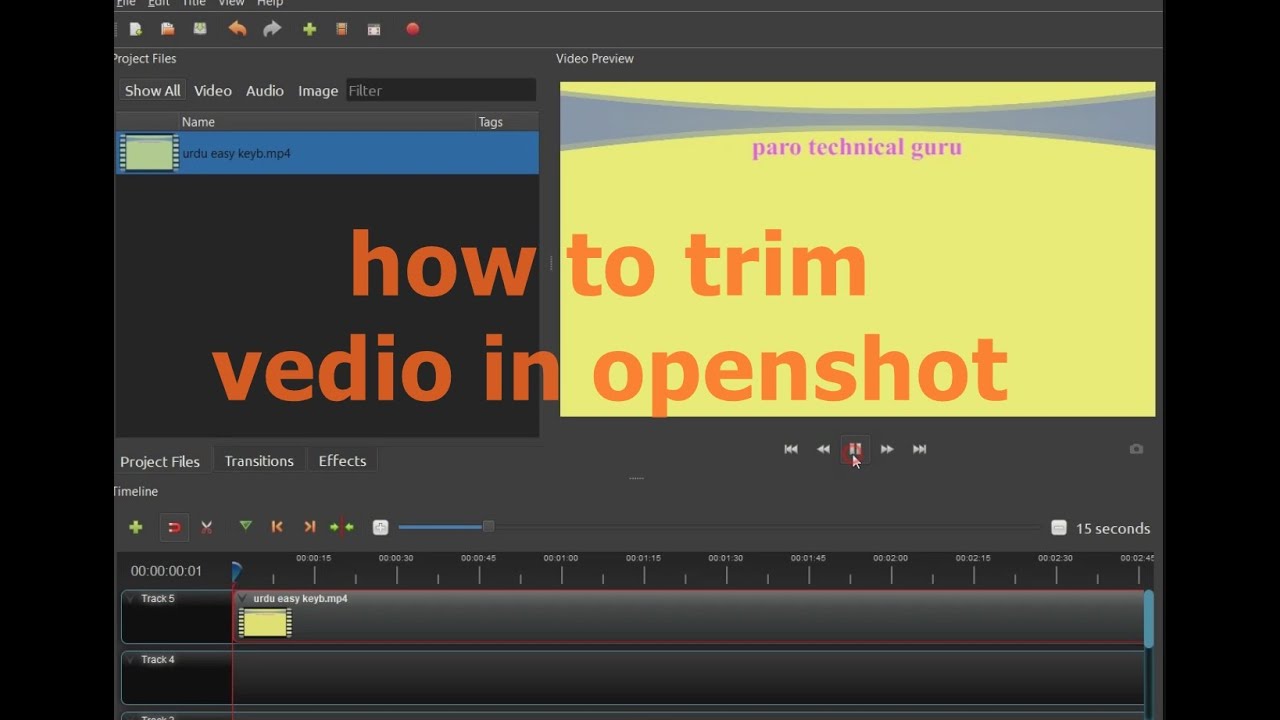Select the Show All filter
The width and height of the screenshot is (1280, 720).
(x=152, y=90)
